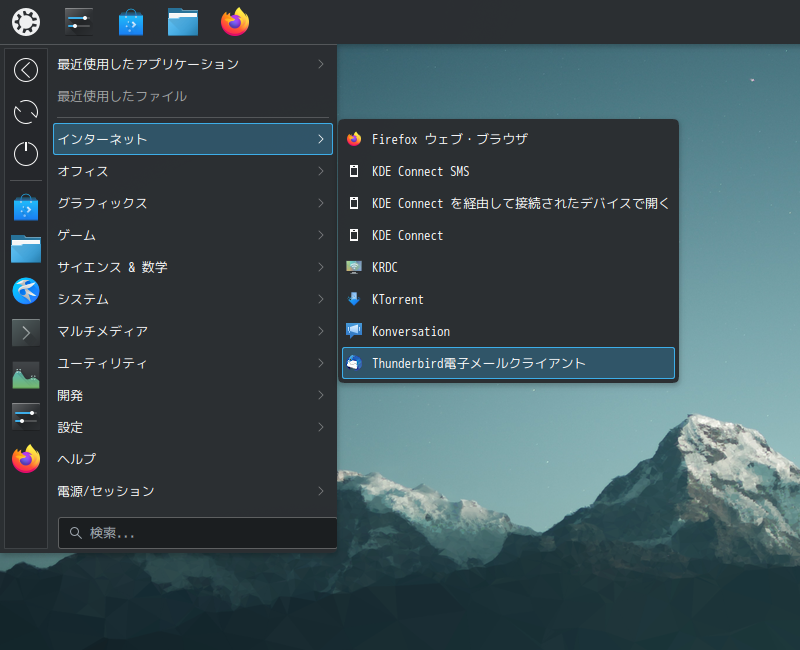Screen dimensions: 800x650
Task: Launch Firefox from the top panel
Action: tap(235, 22)
